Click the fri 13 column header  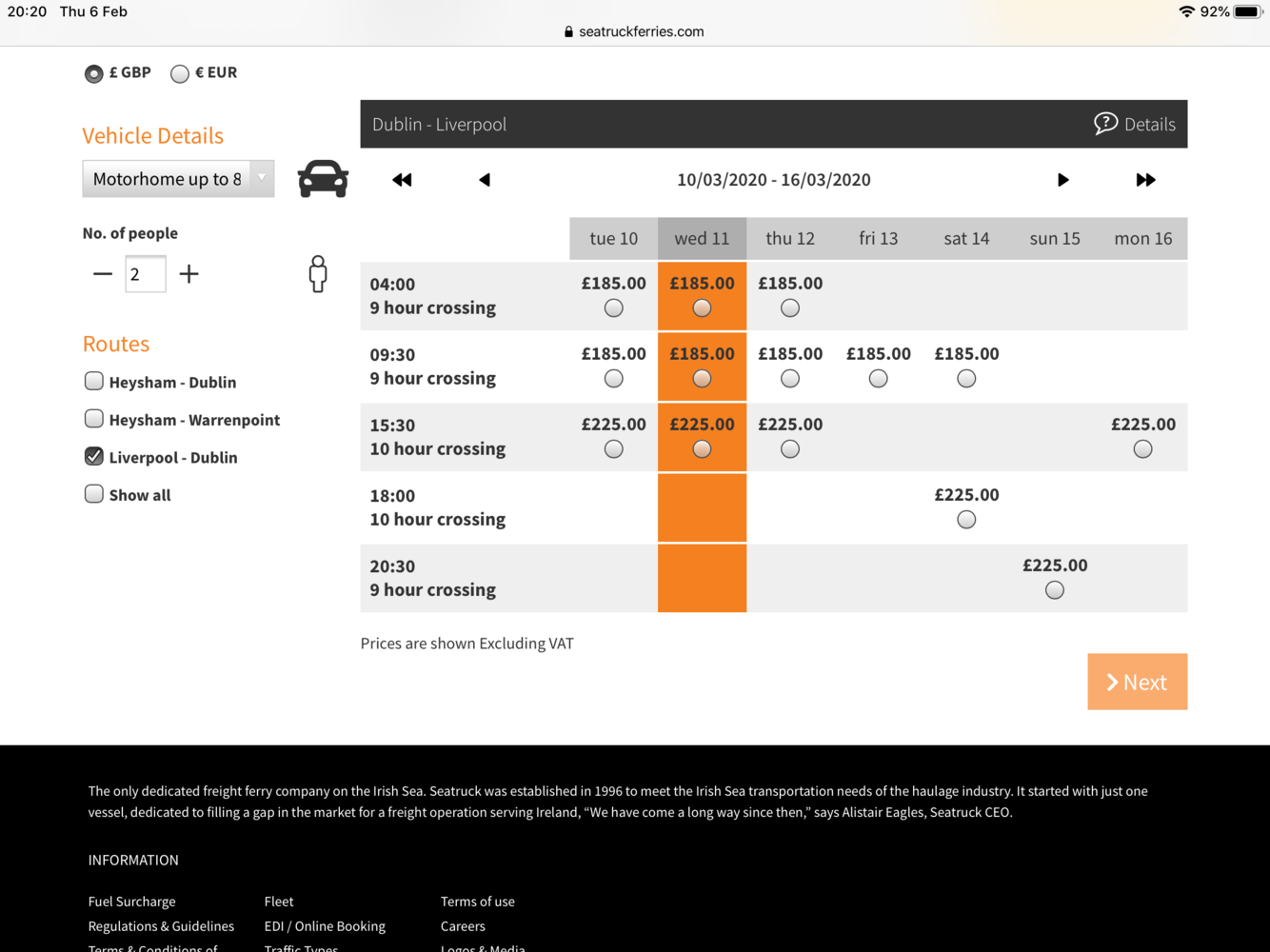pos(879,239)
